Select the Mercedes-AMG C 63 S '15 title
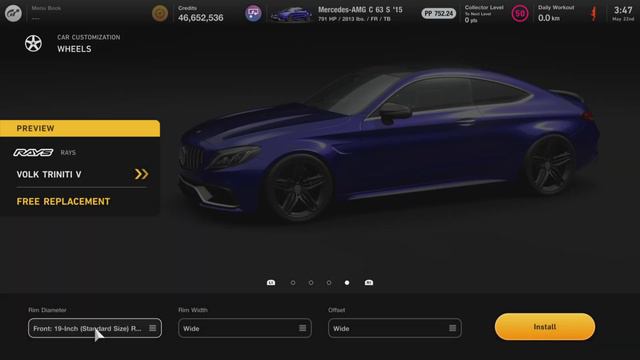The width and height of the screenshot is (640, 360). pyautogui.click(x=360, y=10)
